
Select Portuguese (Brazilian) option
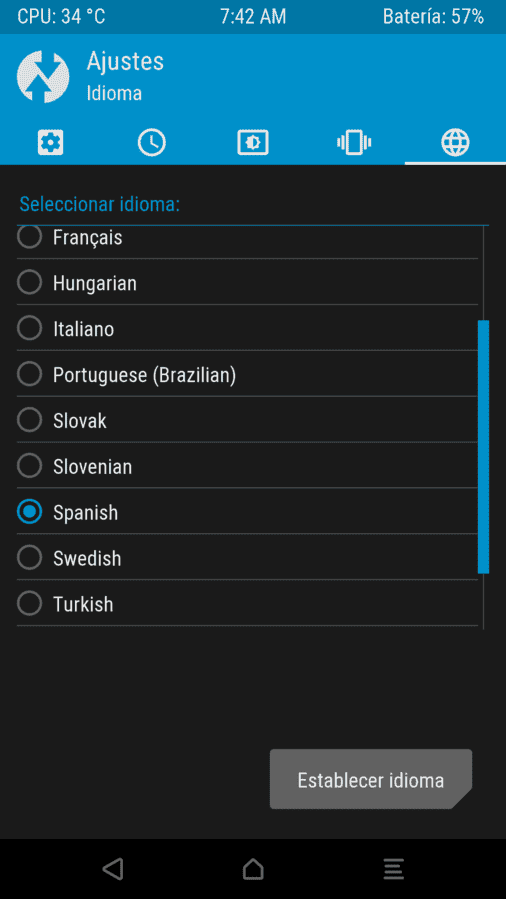click(247, 374)
